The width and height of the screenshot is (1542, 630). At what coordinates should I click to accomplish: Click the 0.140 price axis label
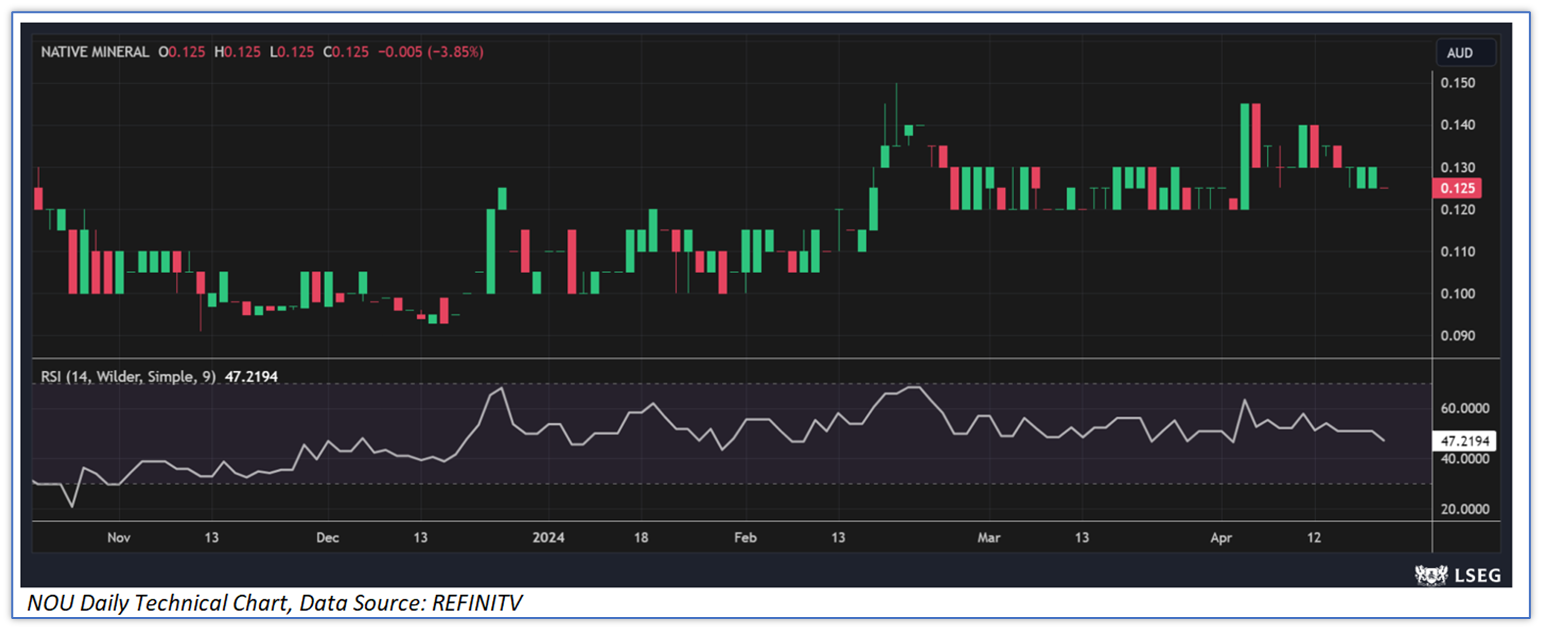pos(1457,125)
